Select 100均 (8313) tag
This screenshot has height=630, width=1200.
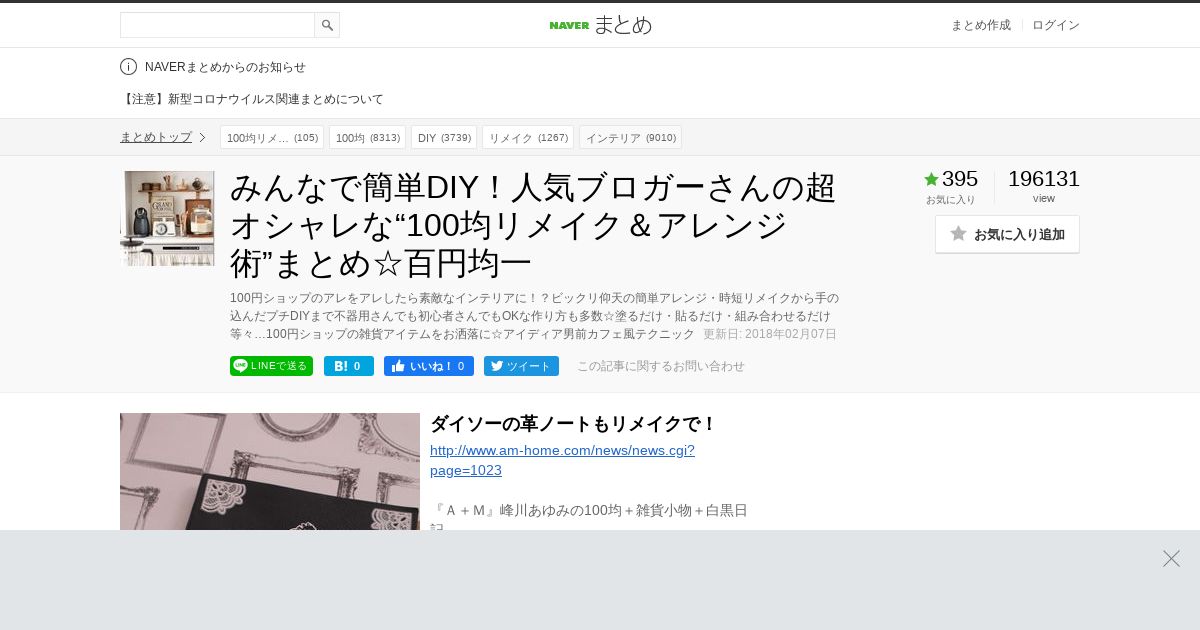[367, 137]
